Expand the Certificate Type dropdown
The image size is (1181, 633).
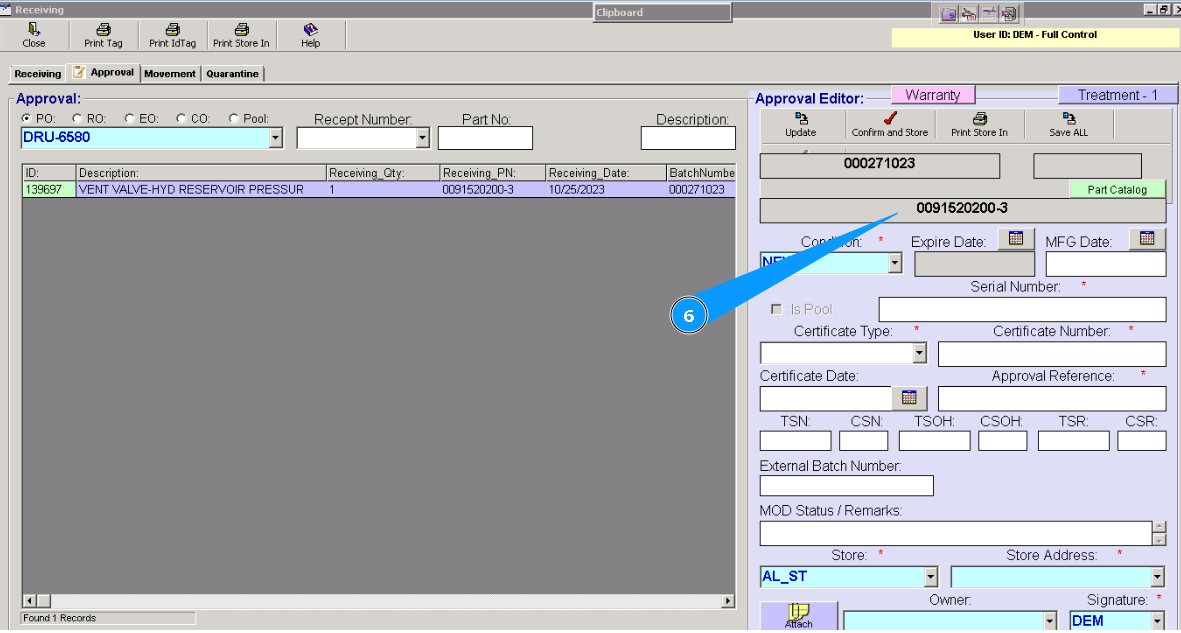919,353
